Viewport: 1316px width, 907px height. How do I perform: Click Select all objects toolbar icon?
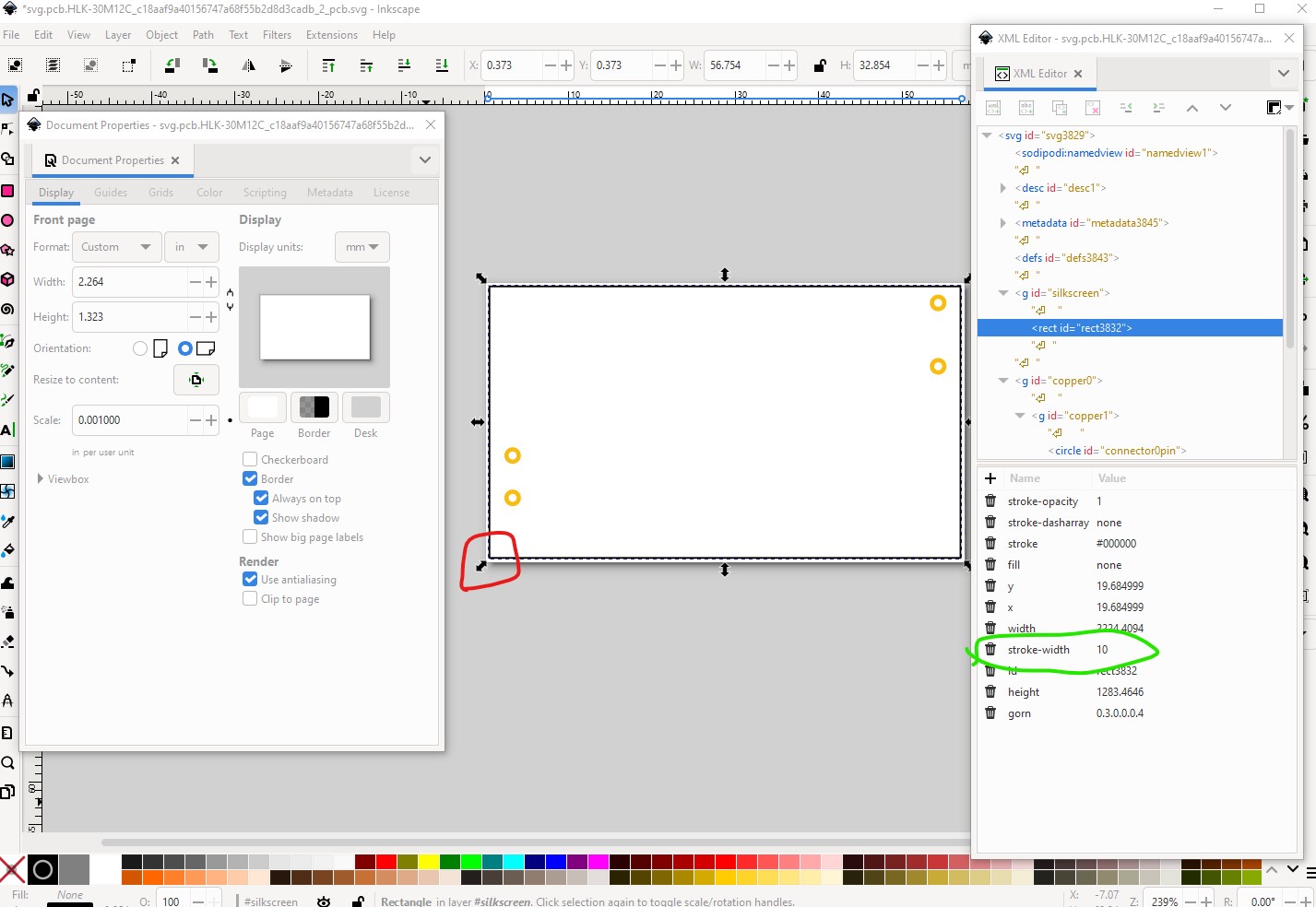coord(16,65)
